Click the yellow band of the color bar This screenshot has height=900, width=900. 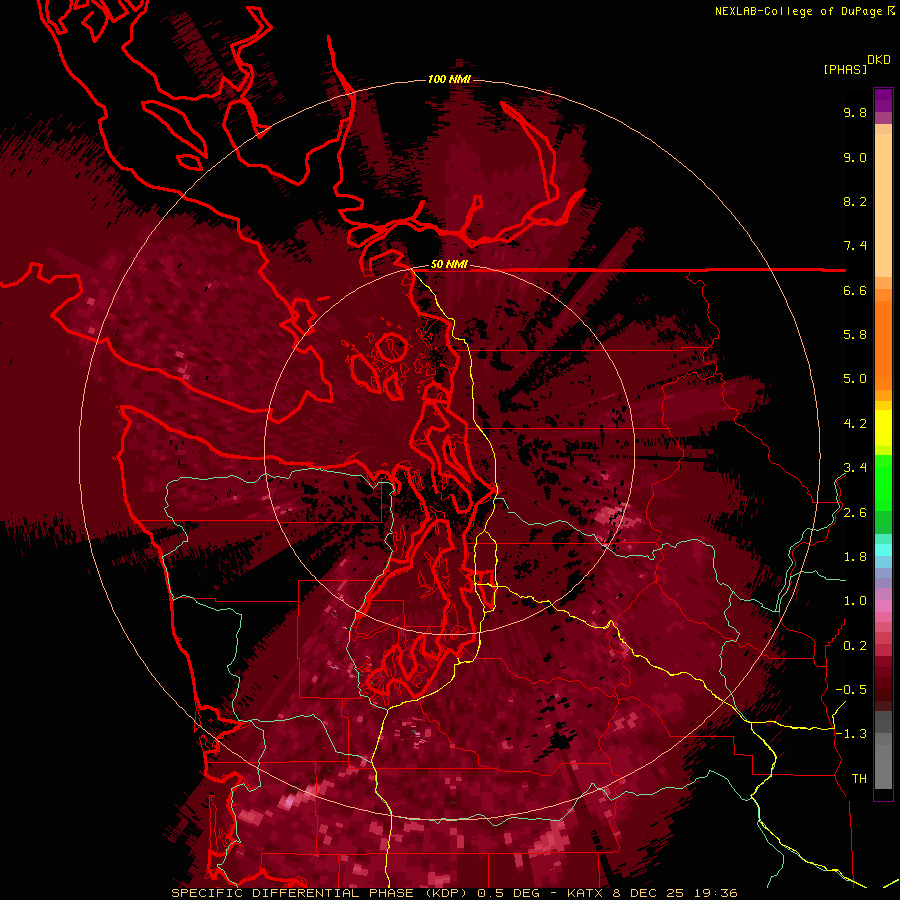[883, 428]
